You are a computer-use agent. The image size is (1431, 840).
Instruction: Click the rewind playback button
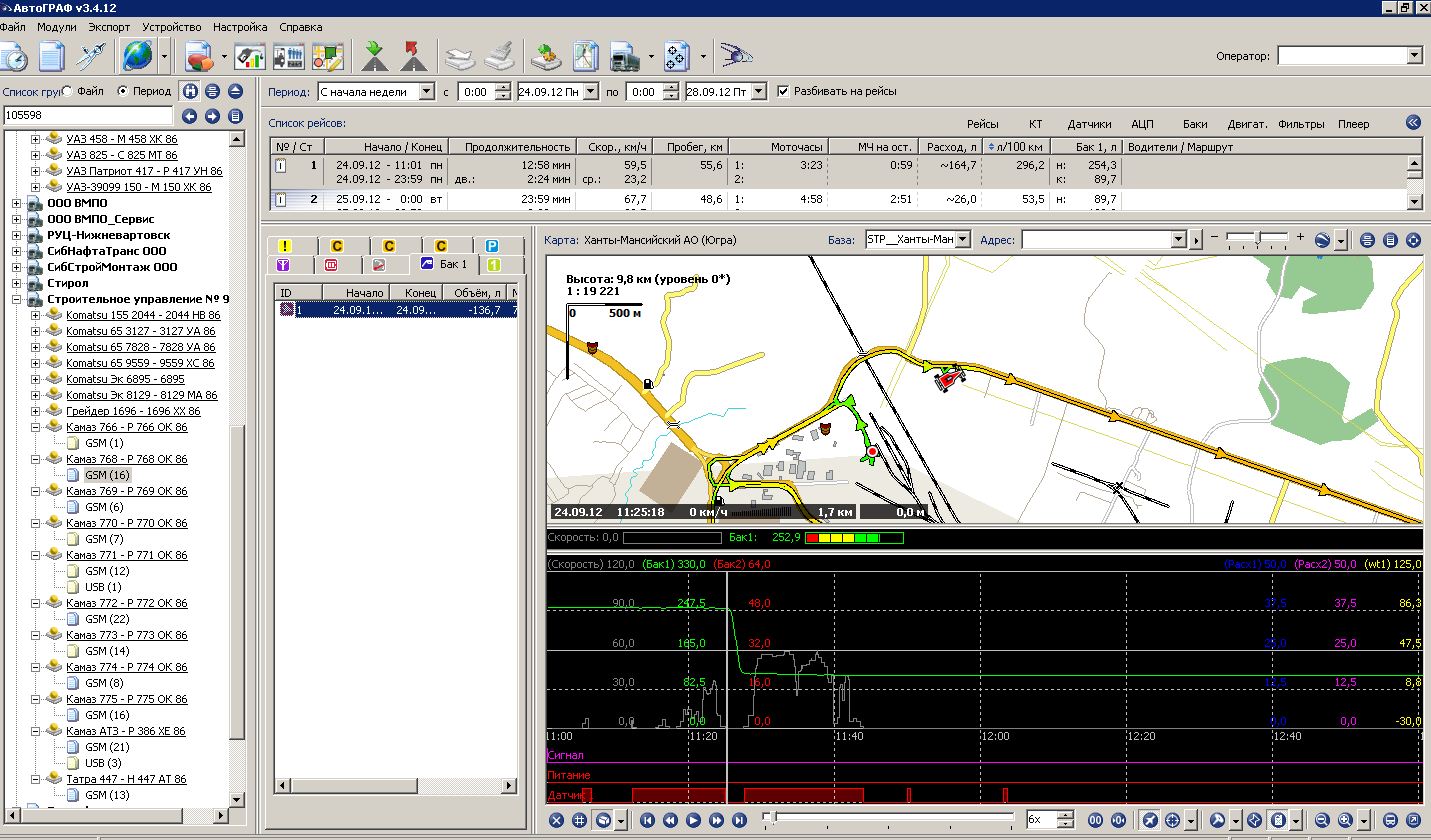click(x=671, y=820)
